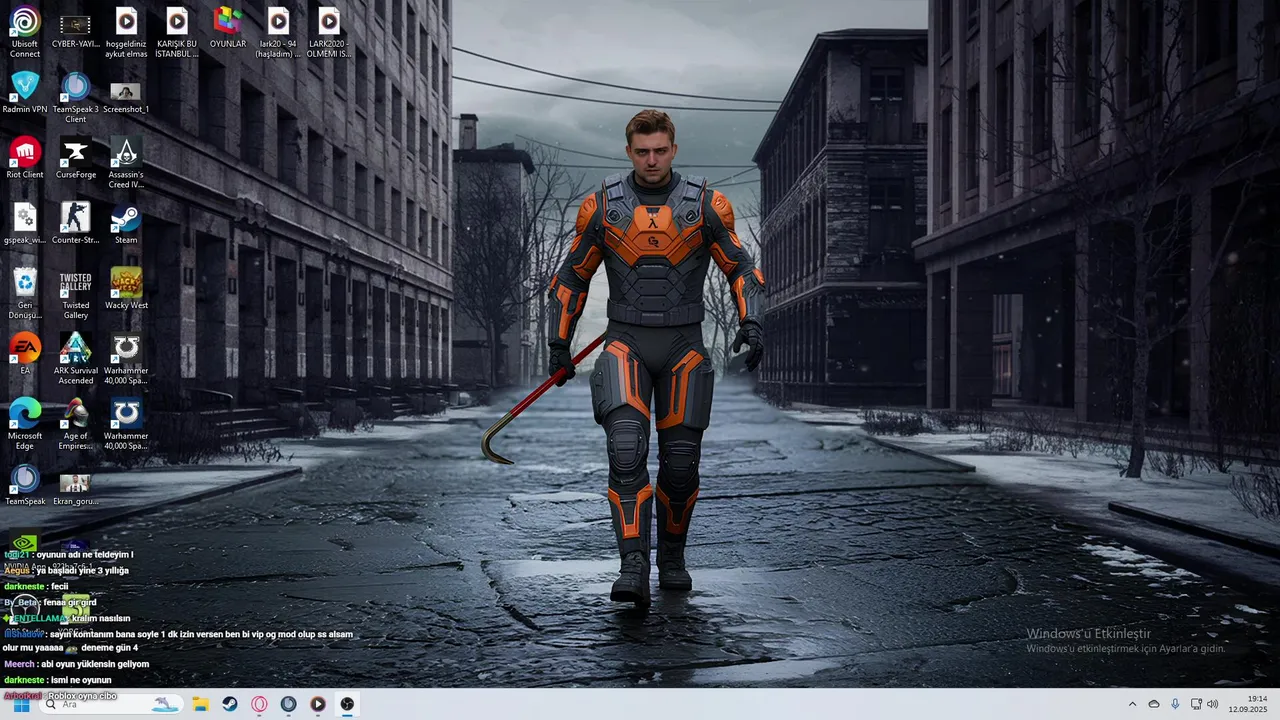This screenshot has height=720, width=1280.
Task: Click the microphone tray icon
Action: point(1175,704)
